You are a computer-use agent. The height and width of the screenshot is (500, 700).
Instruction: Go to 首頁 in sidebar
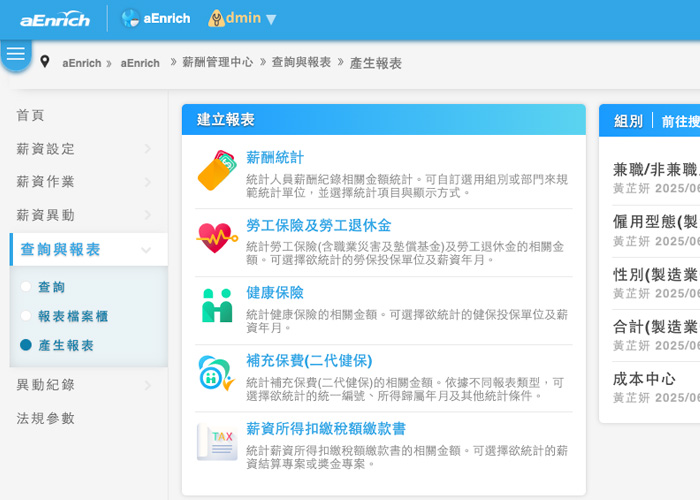(30, 115)
